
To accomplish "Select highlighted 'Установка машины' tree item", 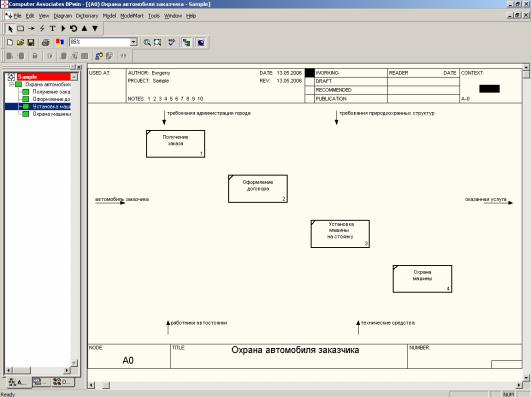I will pos(51,107).
